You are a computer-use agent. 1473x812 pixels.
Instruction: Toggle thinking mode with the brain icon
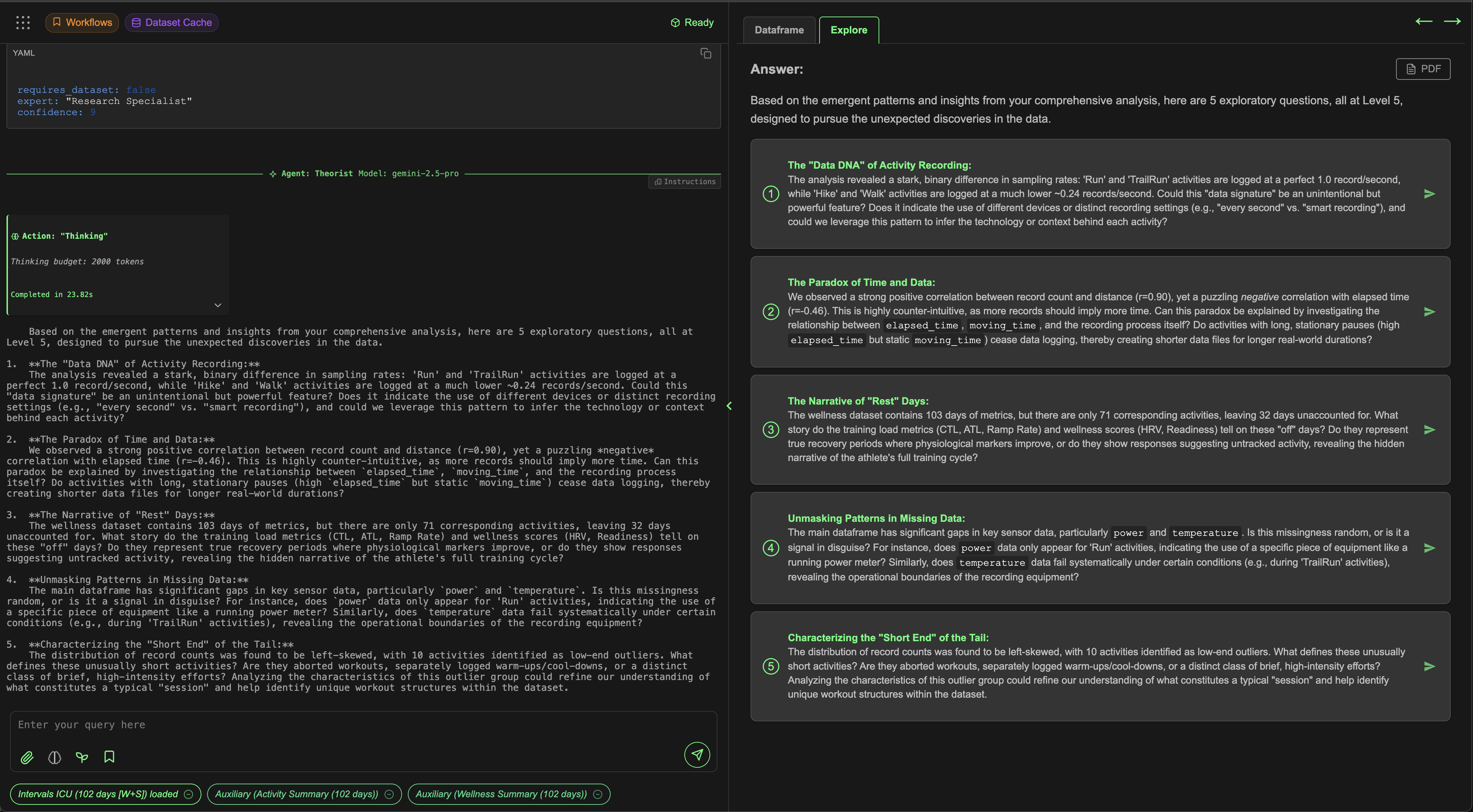[x=54, y=757]
